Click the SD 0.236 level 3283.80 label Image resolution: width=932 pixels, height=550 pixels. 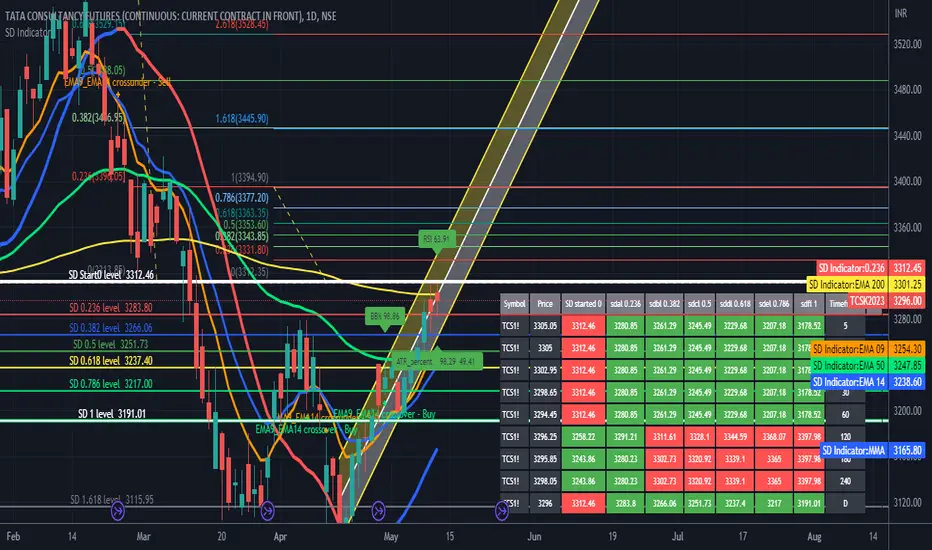click(x=111, y=307)
